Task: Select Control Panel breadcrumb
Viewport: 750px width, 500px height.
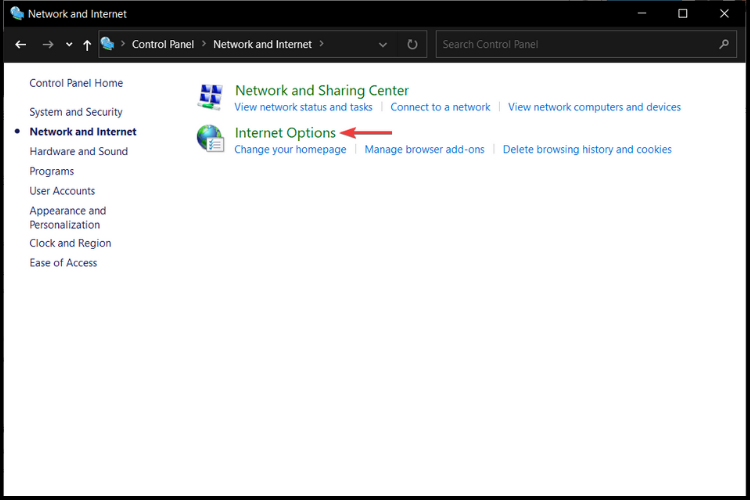Action: [x=163, y=44]
